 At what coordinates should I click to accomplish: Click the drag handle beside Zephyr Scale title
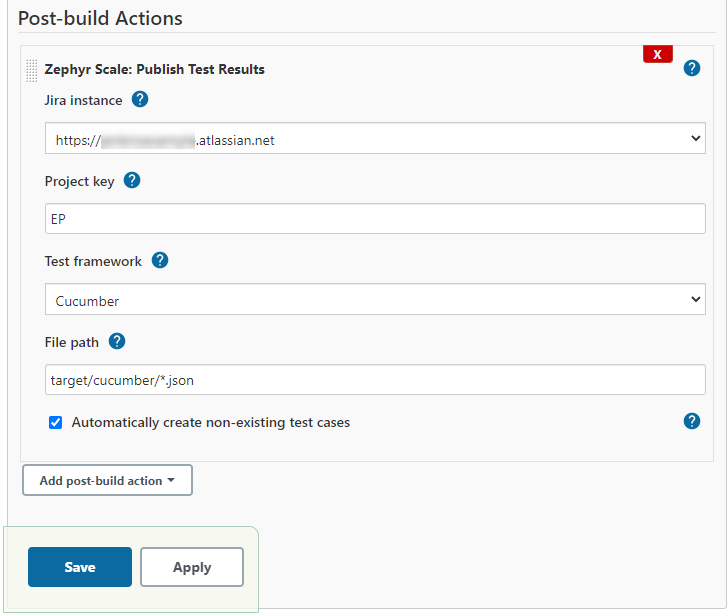[x=32, y=70]
